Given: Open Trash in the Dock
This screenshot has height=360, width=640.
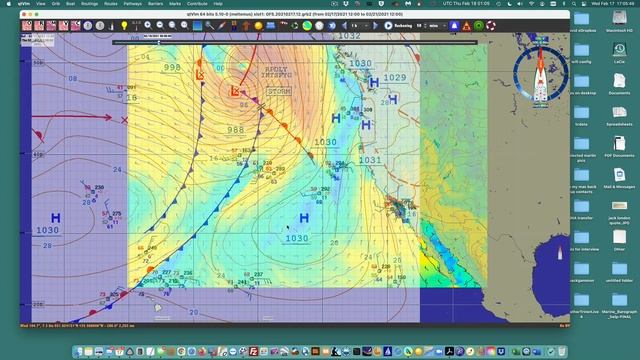Looking at the screenshot, I should coord(562,351).
